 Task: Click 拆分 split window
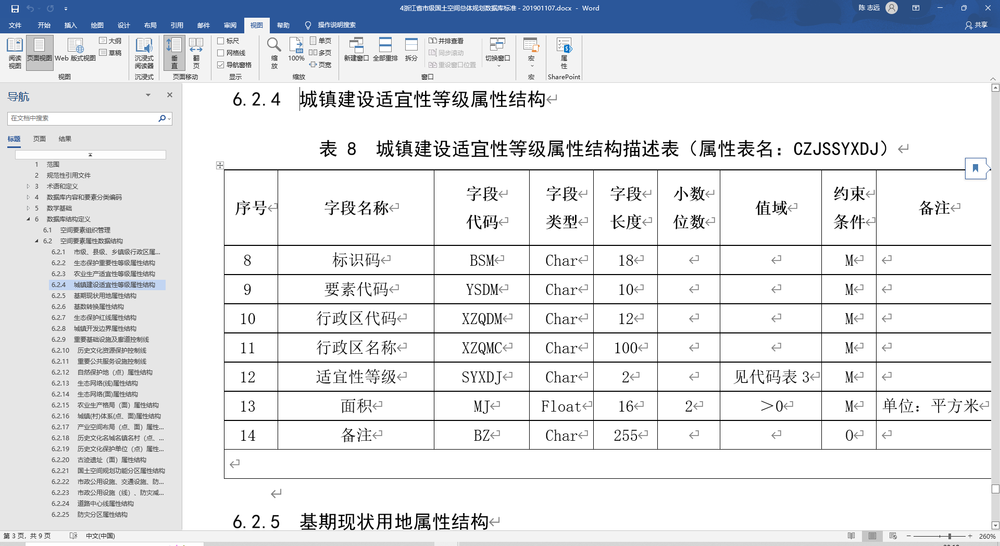point(411,50)
